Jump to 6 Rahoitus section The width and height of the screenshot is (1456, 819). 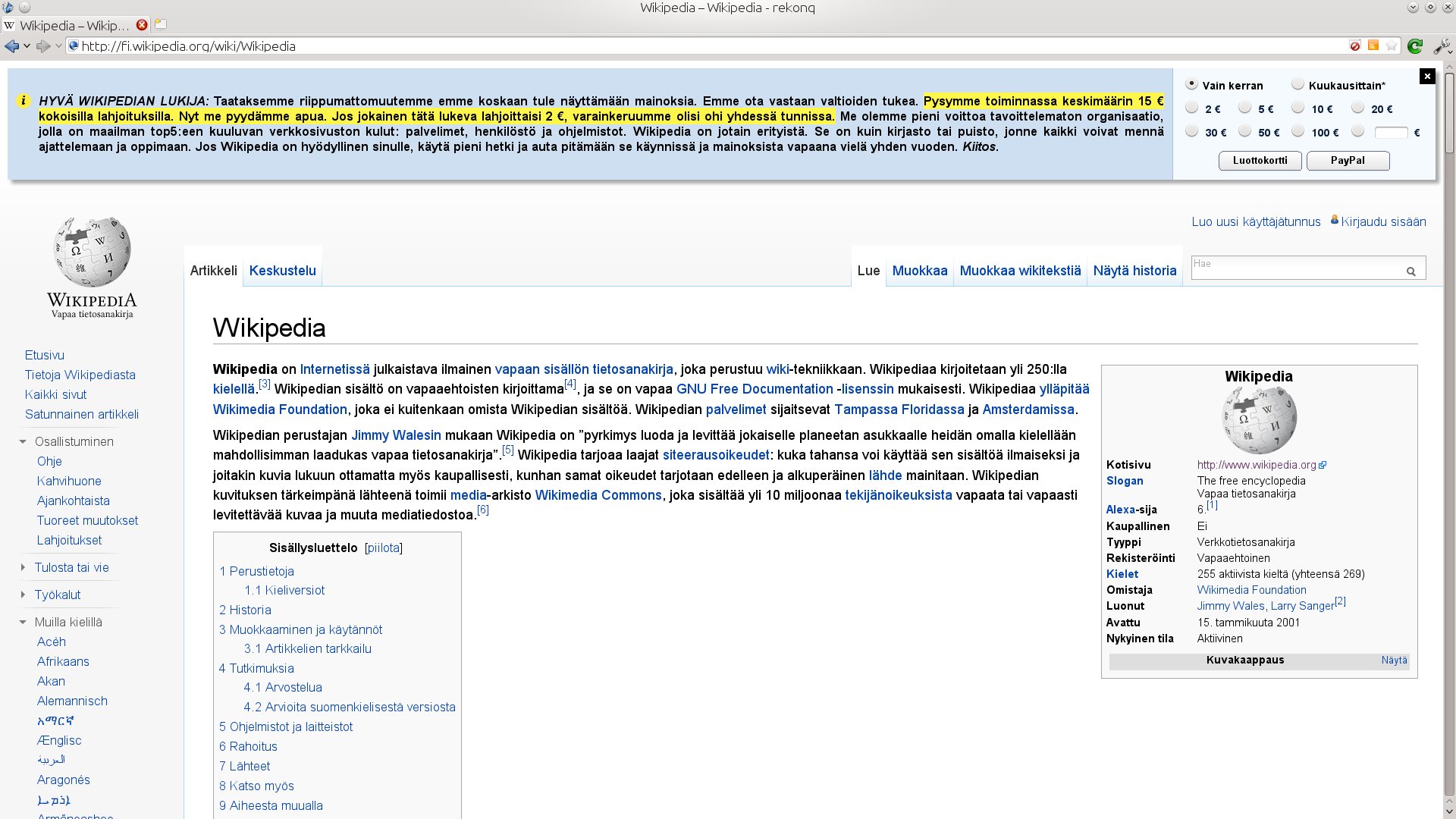(x=248, y=746)
